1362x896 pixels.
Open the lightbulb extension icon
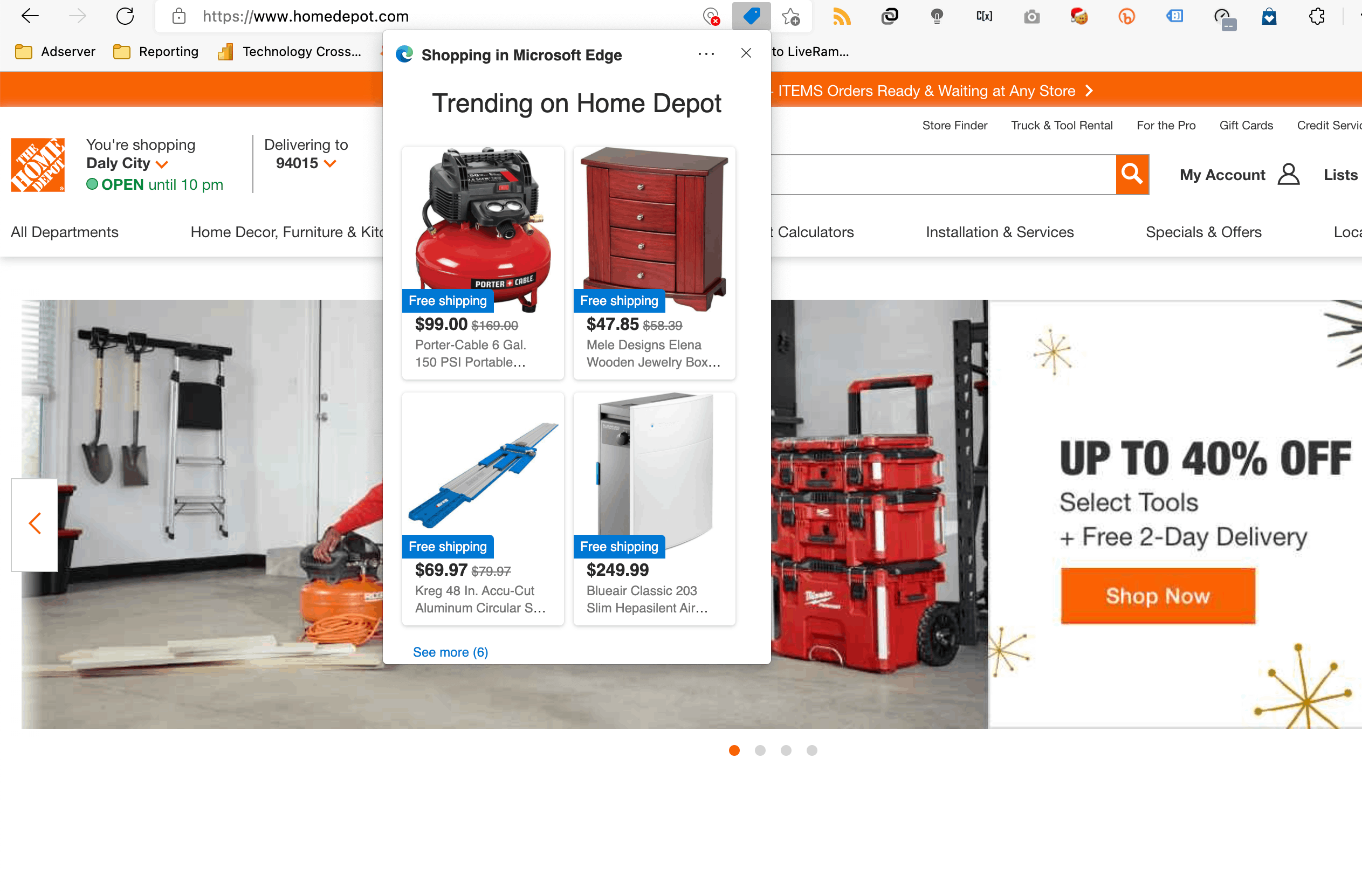[x=937, y=16]
